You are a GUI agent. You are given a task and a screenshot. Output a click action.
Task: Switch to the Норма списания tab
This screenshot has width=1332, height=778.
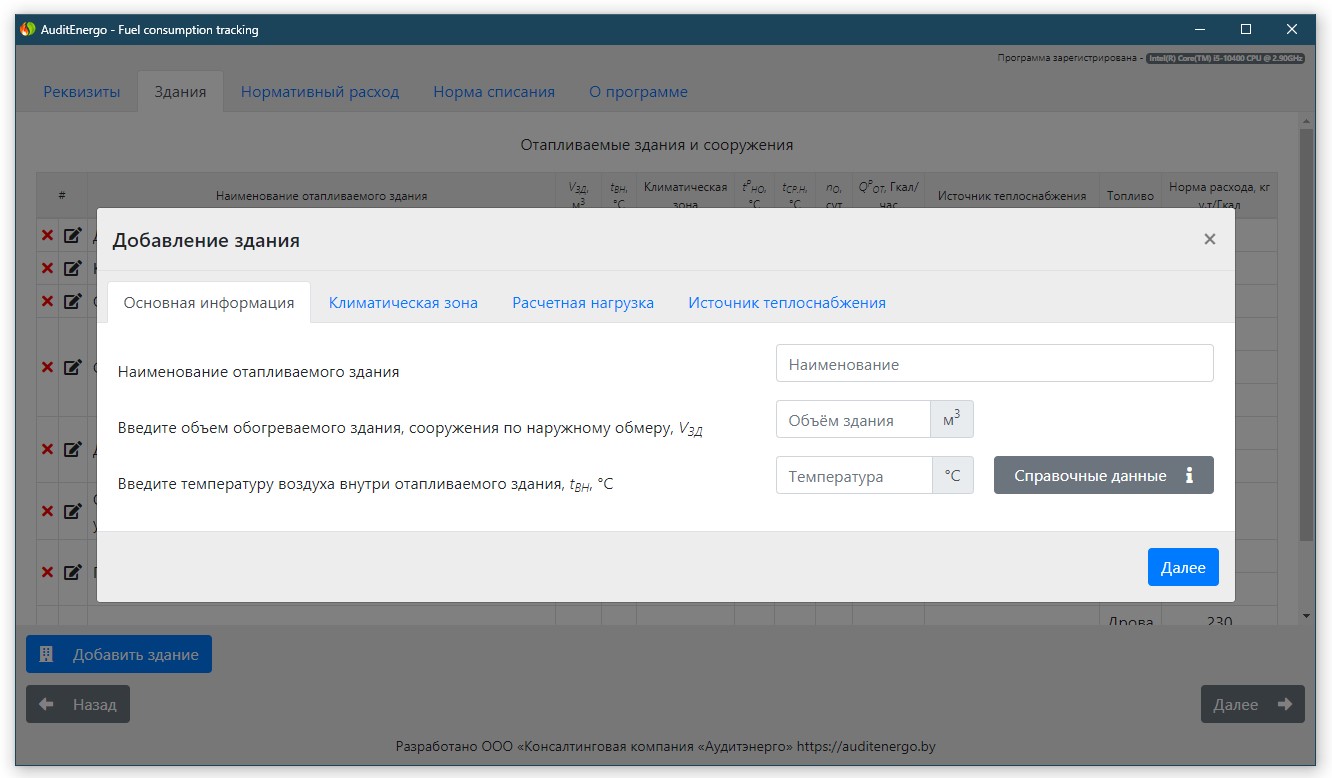coord(493,92)
